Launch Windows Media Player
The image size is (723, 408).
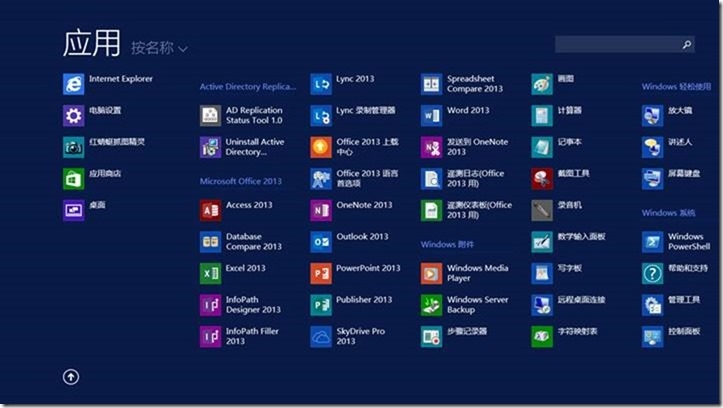(465, 273)
